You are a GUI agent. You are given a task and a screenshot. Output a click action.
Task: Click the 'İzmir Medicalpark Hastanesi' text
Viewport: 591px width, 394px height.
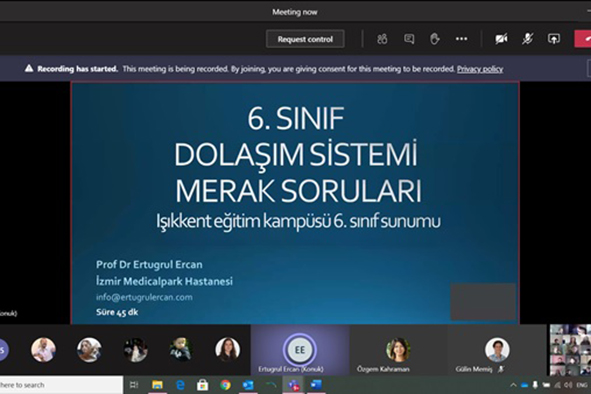pyautogui.click(x=164, y=281)
